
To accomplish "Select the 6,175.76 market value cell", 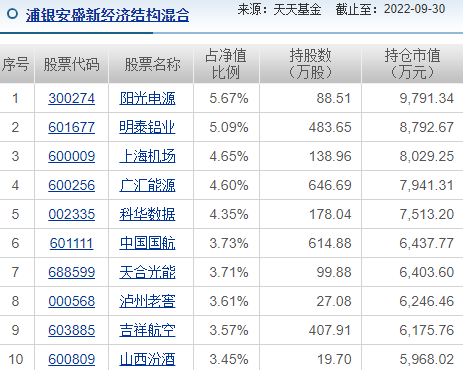I will tap(412, 330).
